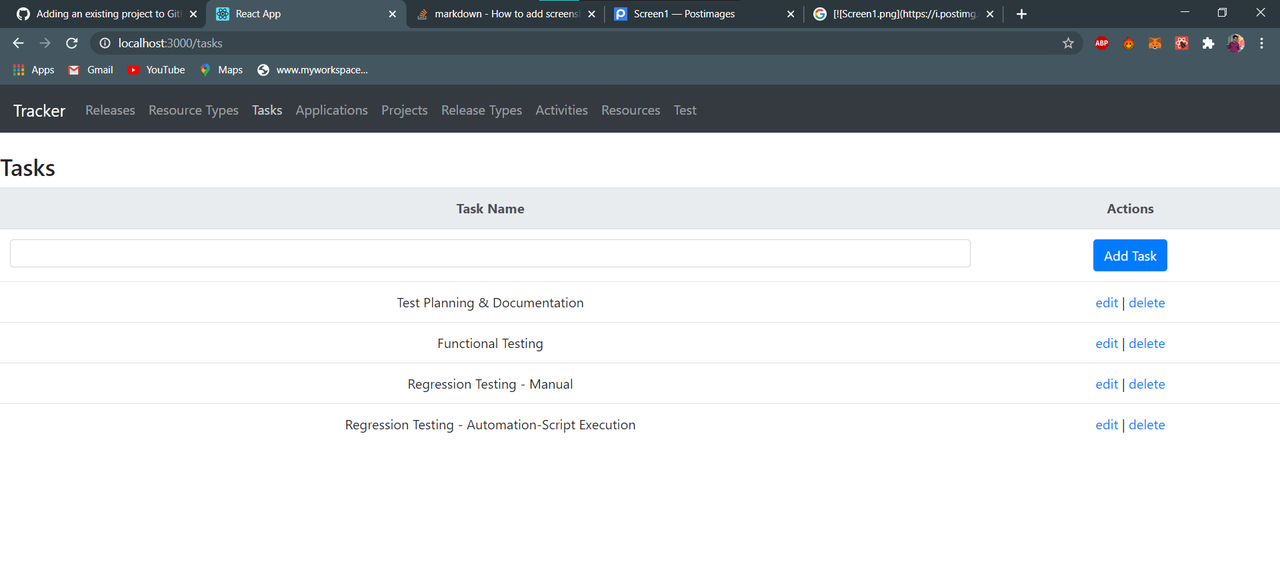Click the 'Regression Testing - Manual' task name
This screenshot has height=578, width=1280.
point(490,384)
